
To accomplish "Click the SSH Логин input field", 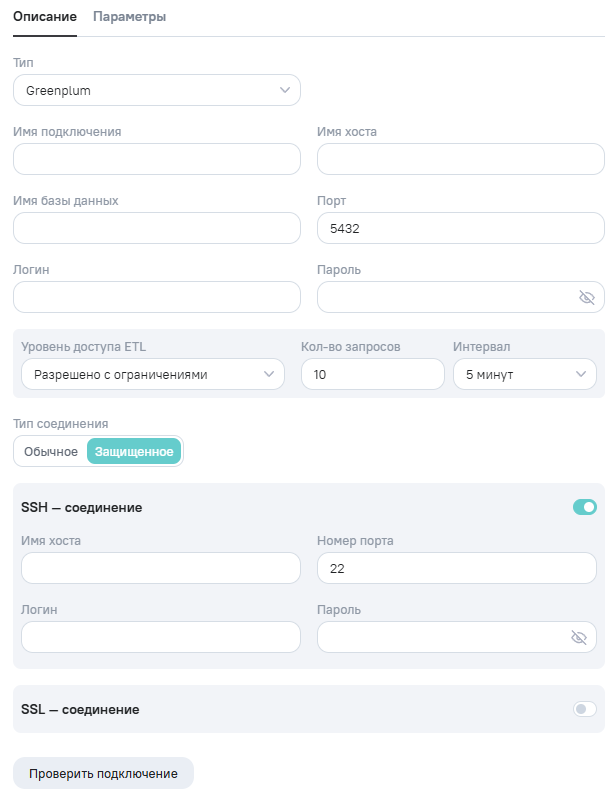I will (161, 637).
